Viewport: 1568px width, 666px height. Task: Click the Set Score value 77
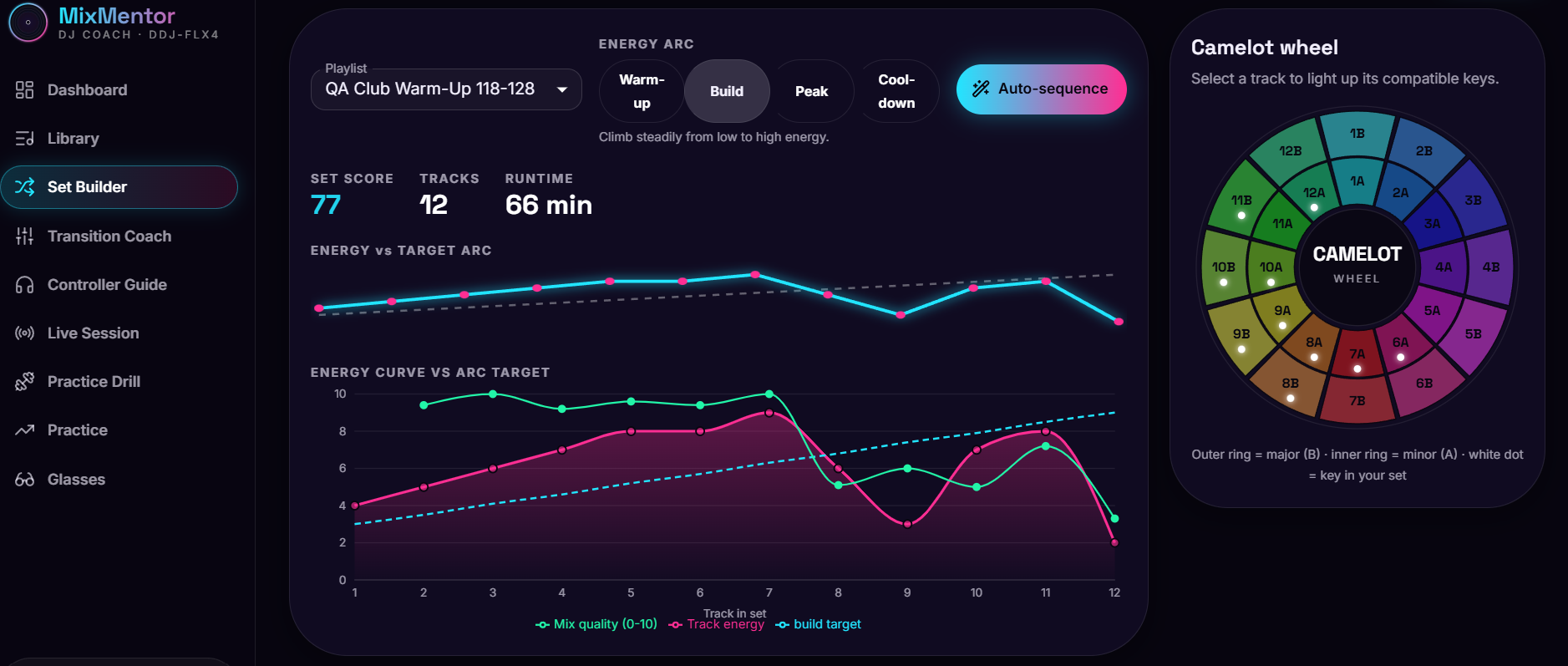[x=326, y=205]
